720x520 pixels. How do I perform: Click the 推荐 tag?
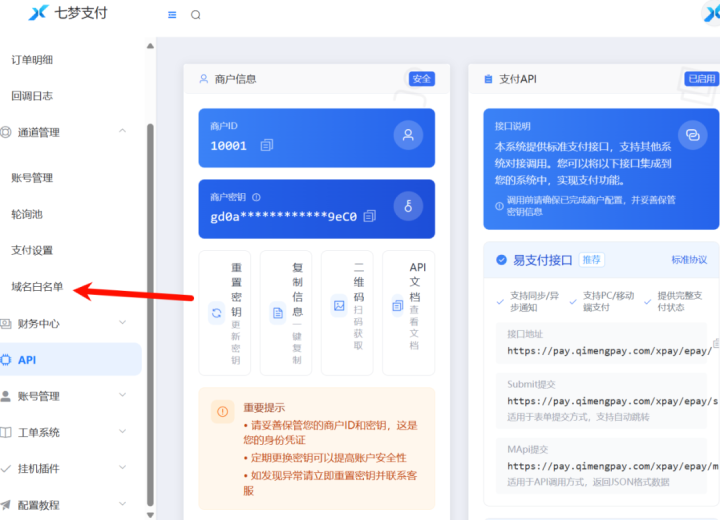click(x=591, y=260)
